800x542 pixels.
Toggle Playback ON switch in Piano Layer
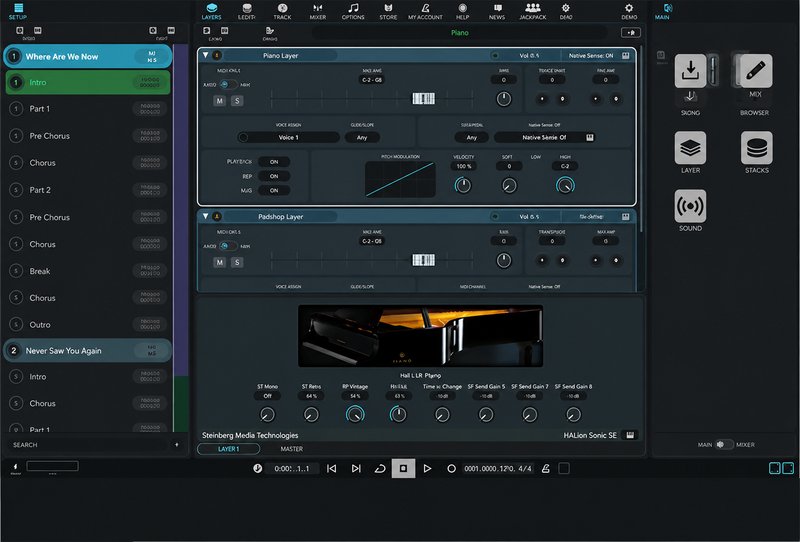274,162
